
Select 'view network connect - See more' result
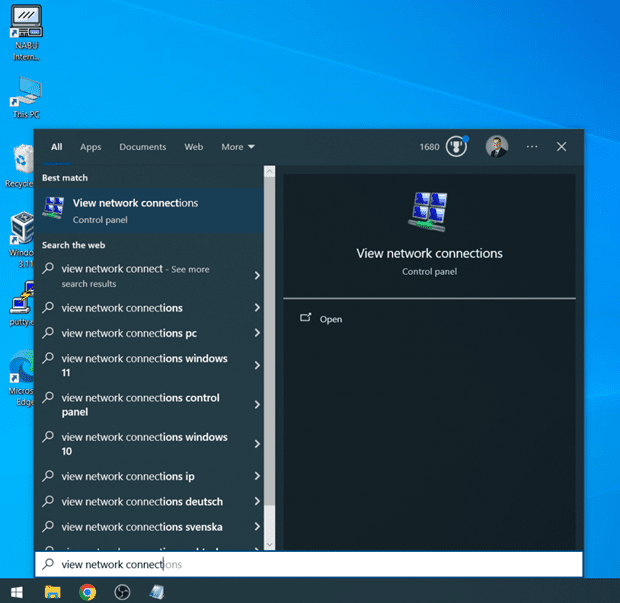pos(149,276)
